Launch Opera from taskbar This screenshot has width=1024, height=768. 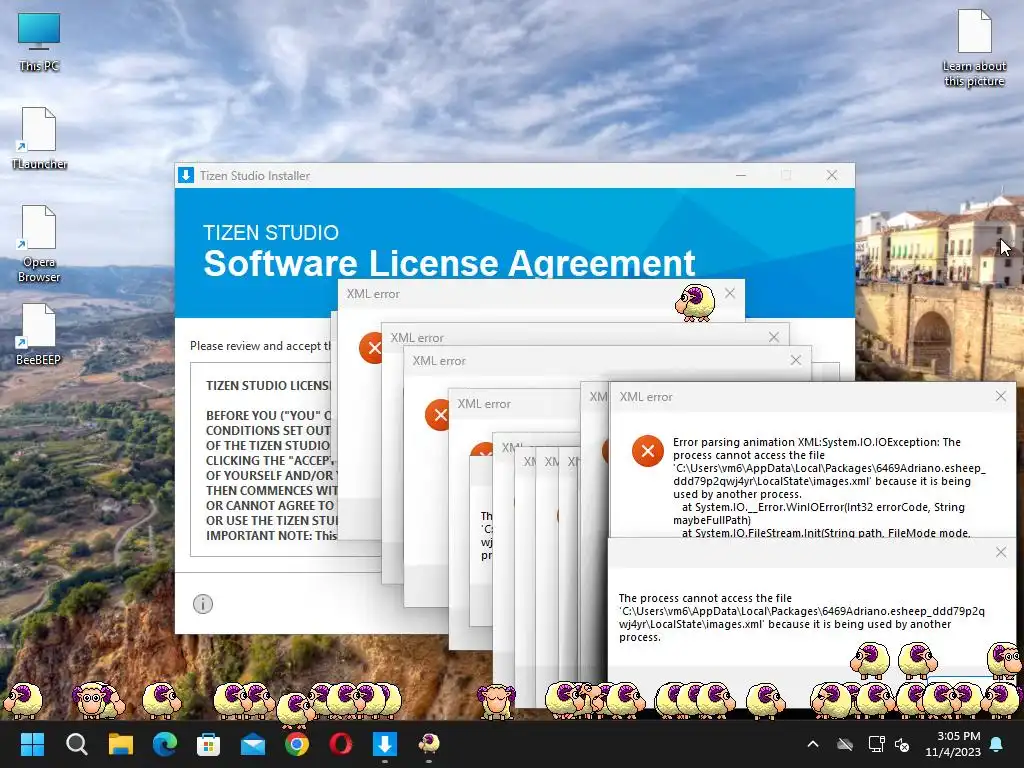pos(340,744)
